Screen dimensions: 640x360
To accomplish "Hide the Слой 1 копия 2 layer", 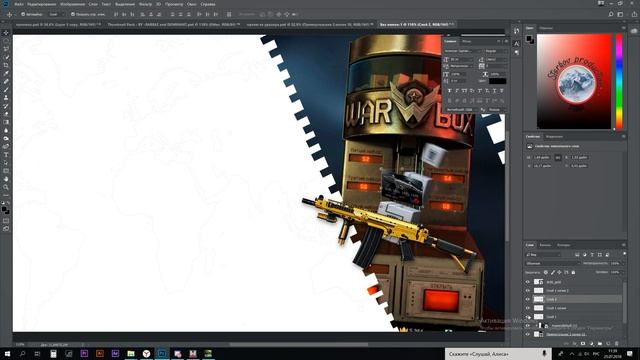I will click(527, 291).
